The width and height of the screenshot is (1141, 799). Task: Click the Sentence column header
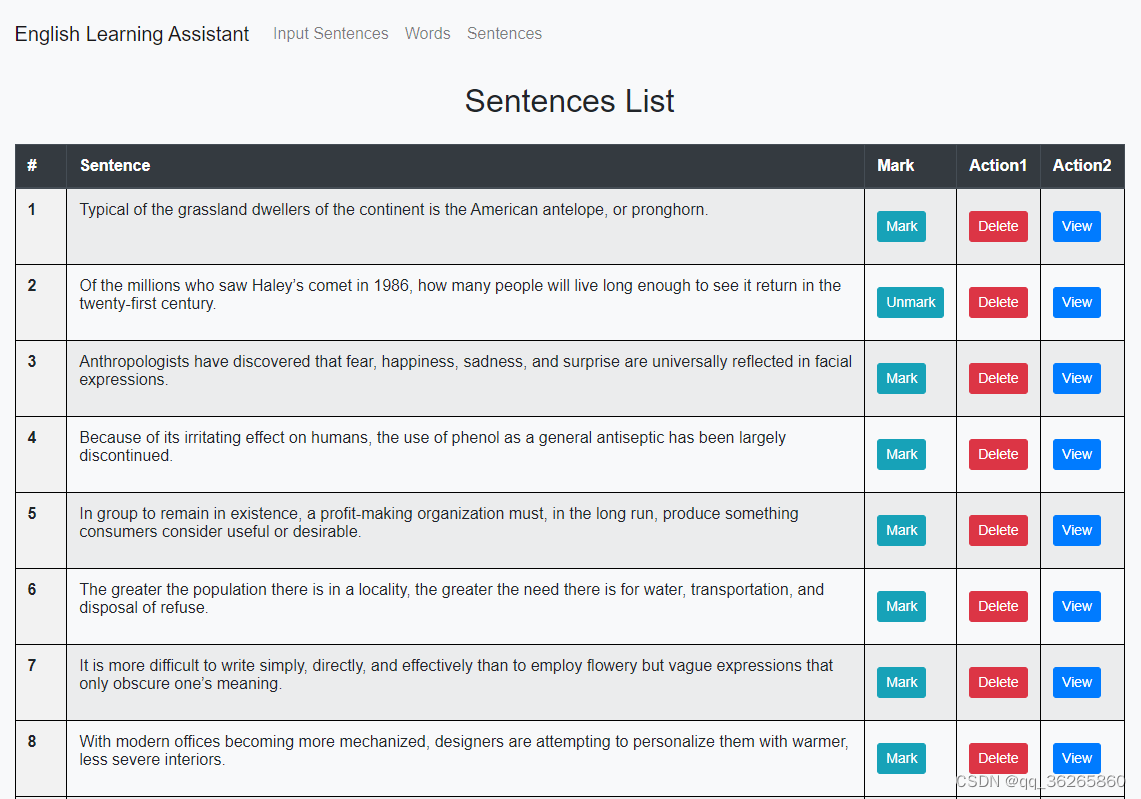pyautogui.click(x=115, y=166)
